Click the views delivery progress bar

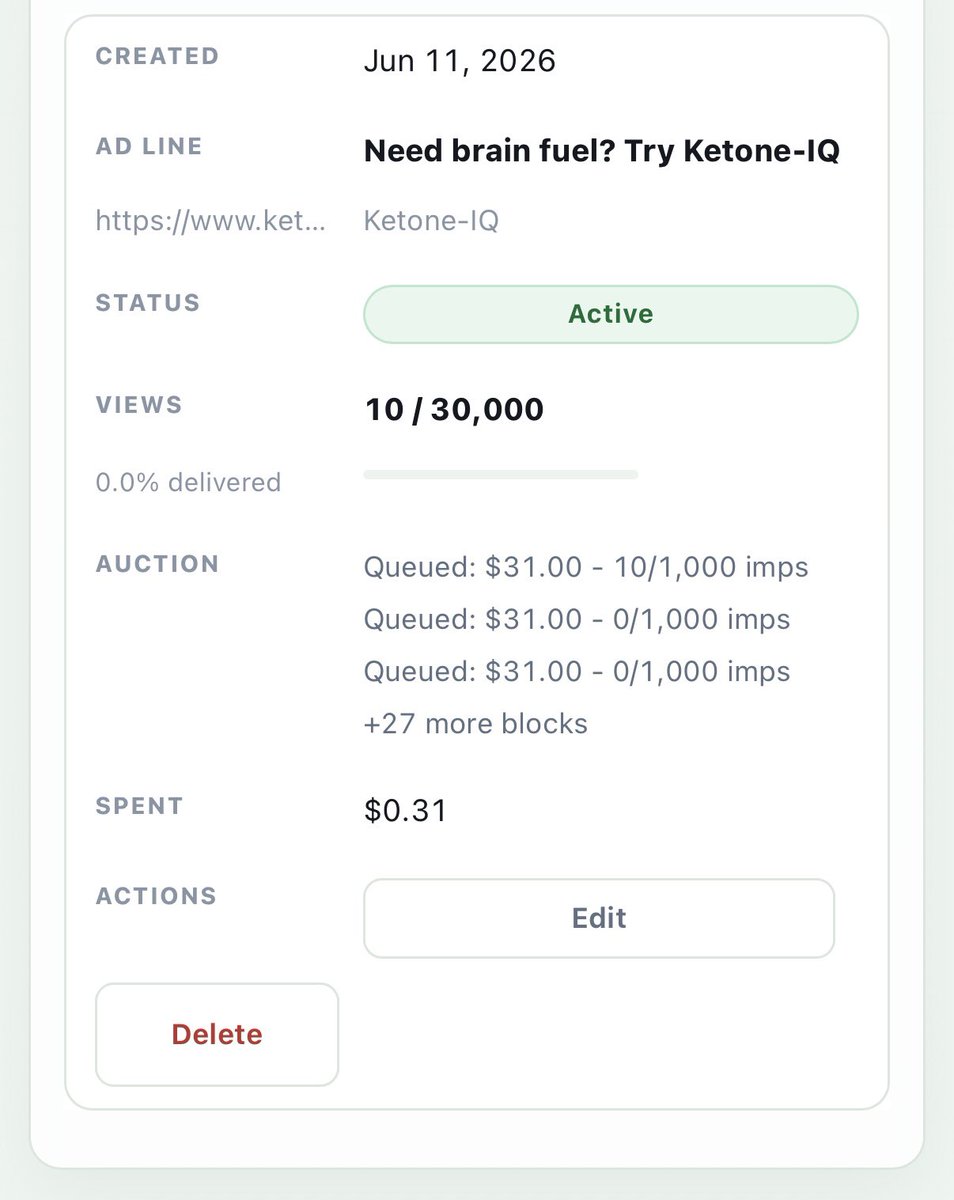(x=500, y=474)
